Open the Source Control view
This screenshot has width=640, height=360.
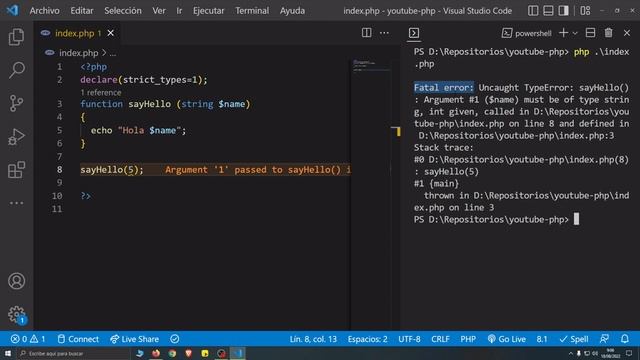point(16,103)
